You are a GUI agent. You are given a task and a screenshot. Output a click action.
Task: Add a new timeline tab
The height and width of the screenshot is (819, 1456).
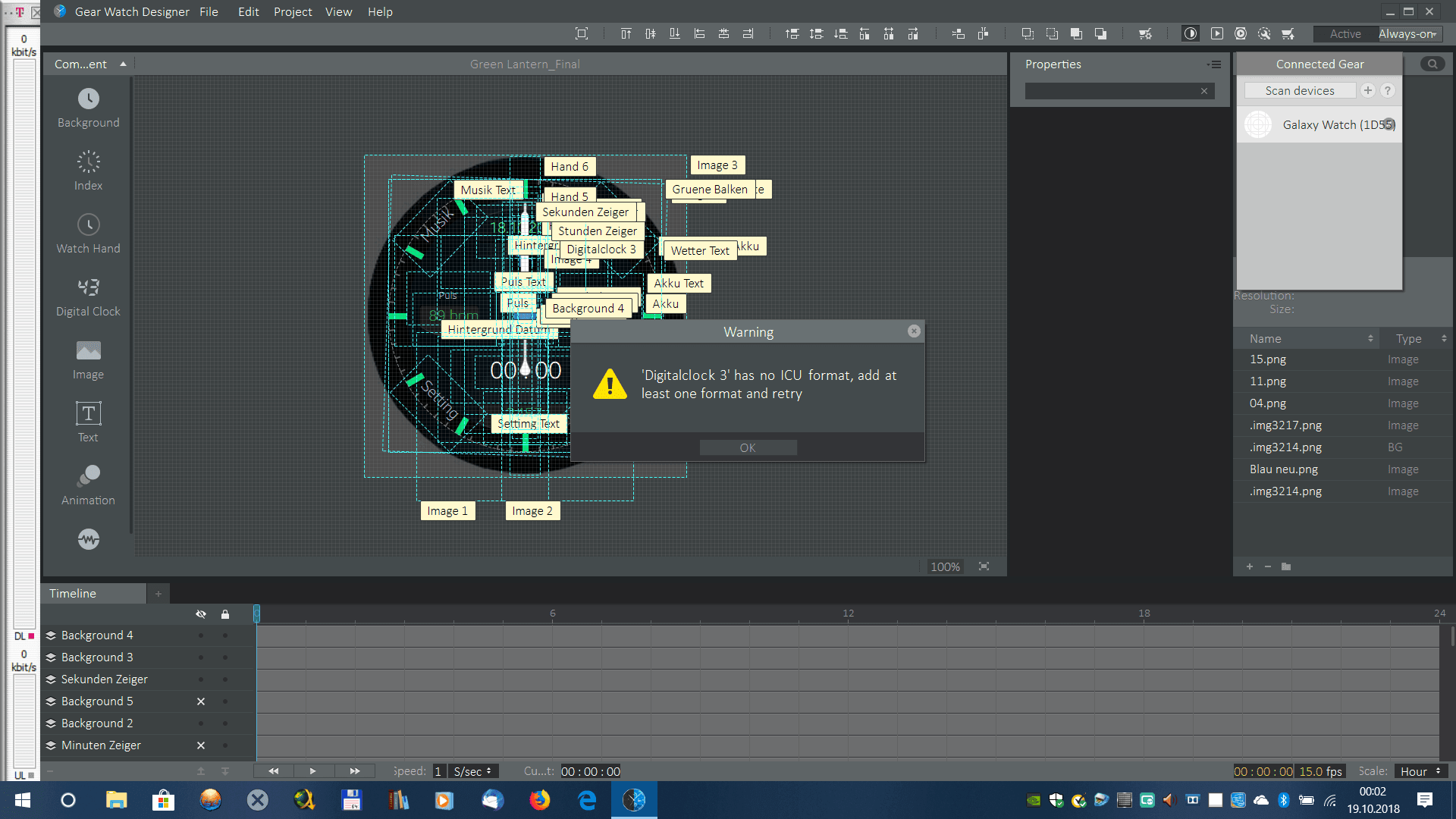coord(158,593)
